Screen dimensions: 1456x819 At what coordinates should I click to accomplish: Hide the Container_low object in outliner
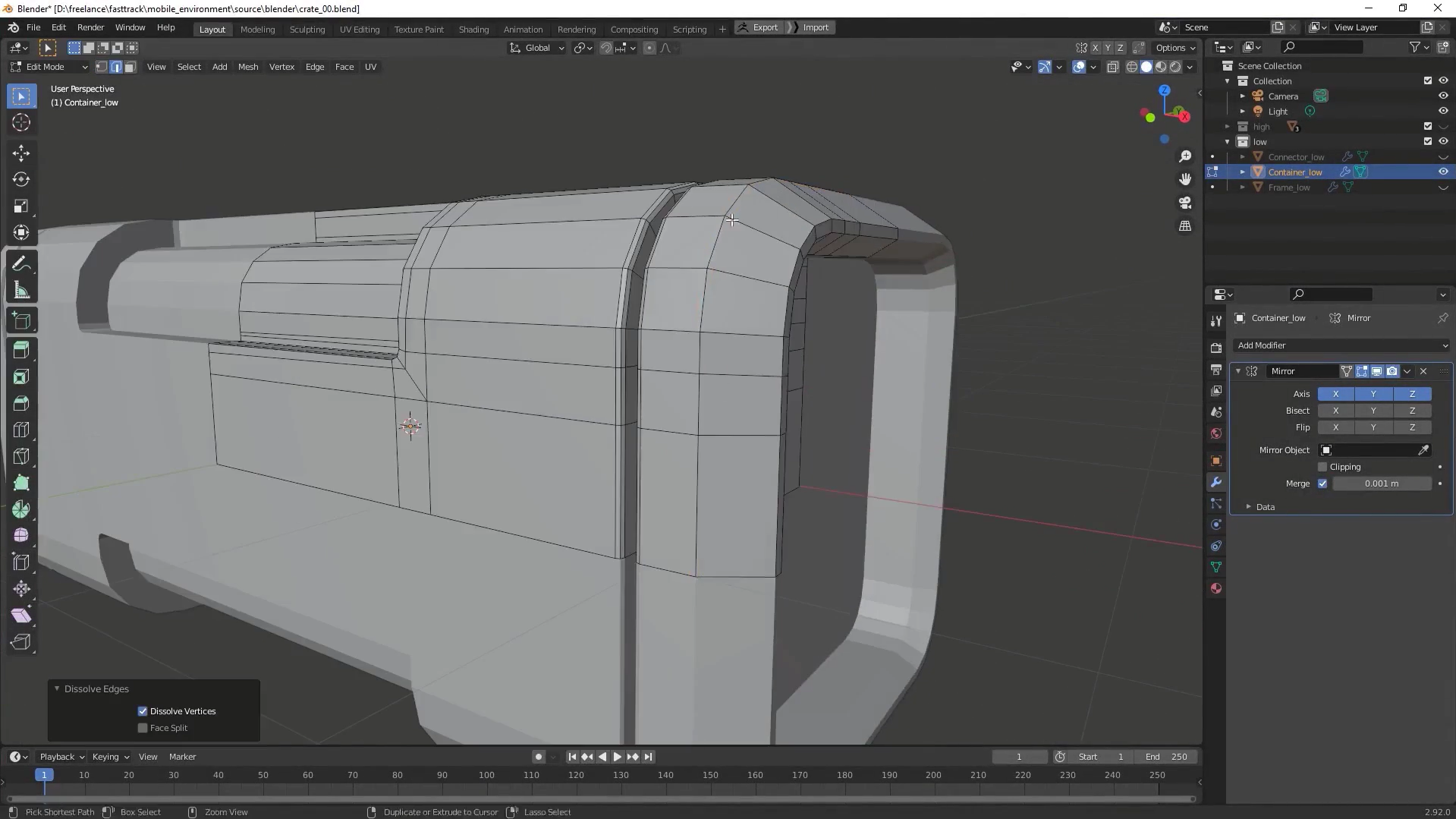click(1443, 172)
